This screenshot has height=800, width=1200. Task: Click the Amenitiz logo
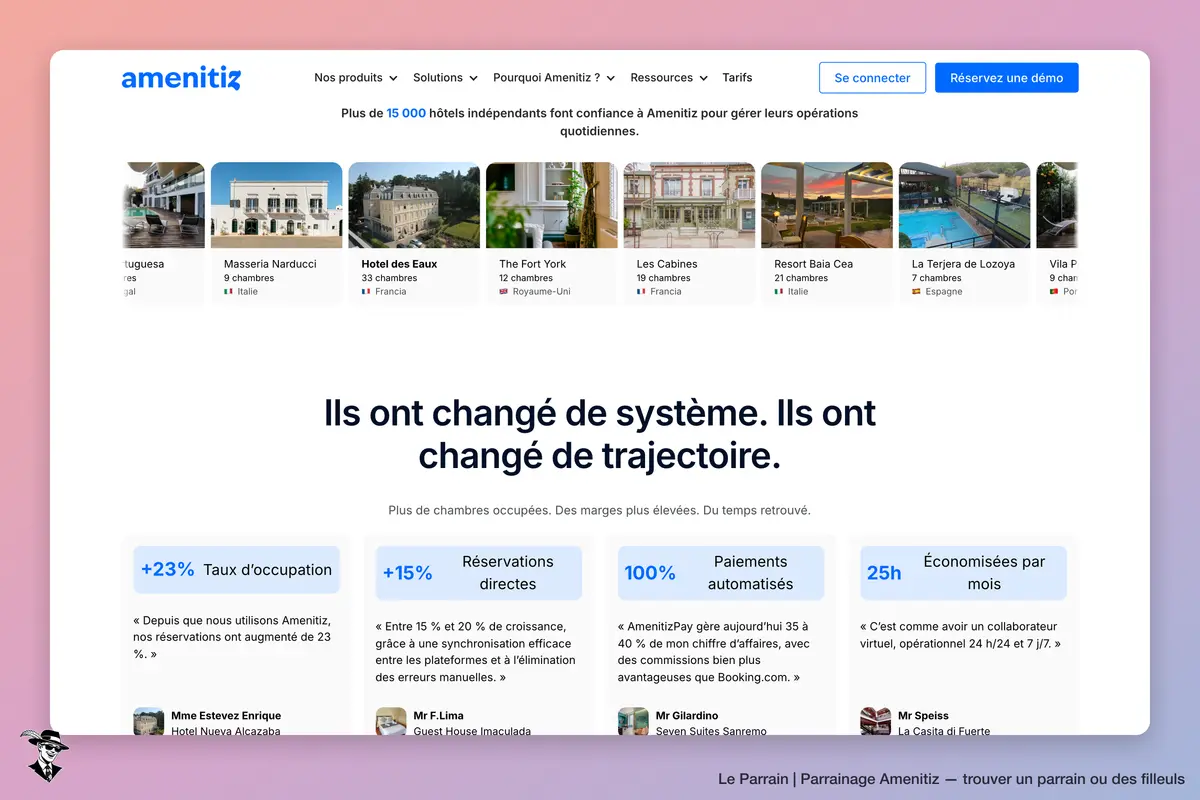(x=181, y=78)
